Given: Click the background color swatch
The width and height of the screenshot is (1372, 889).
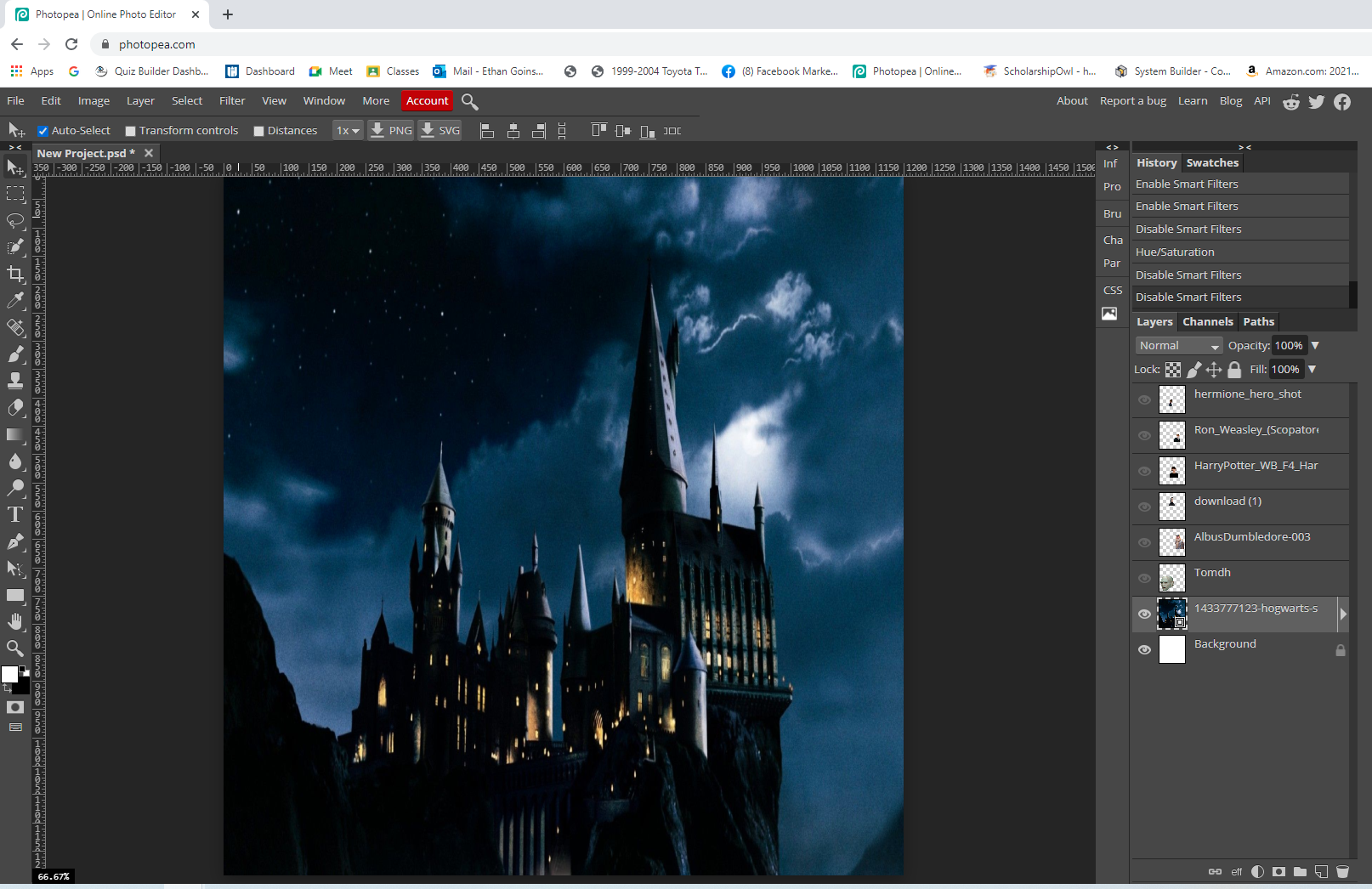Looking at the screenshot, I should (24, 686).
